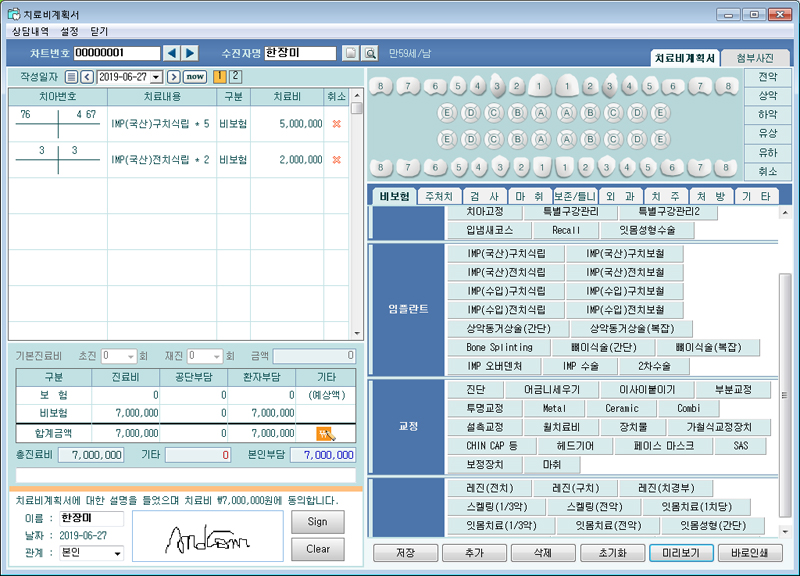This screenshot has width=800, height=576.
Task: Switch to the 첨부사진 tab
Action: click(x=755, y=58)
